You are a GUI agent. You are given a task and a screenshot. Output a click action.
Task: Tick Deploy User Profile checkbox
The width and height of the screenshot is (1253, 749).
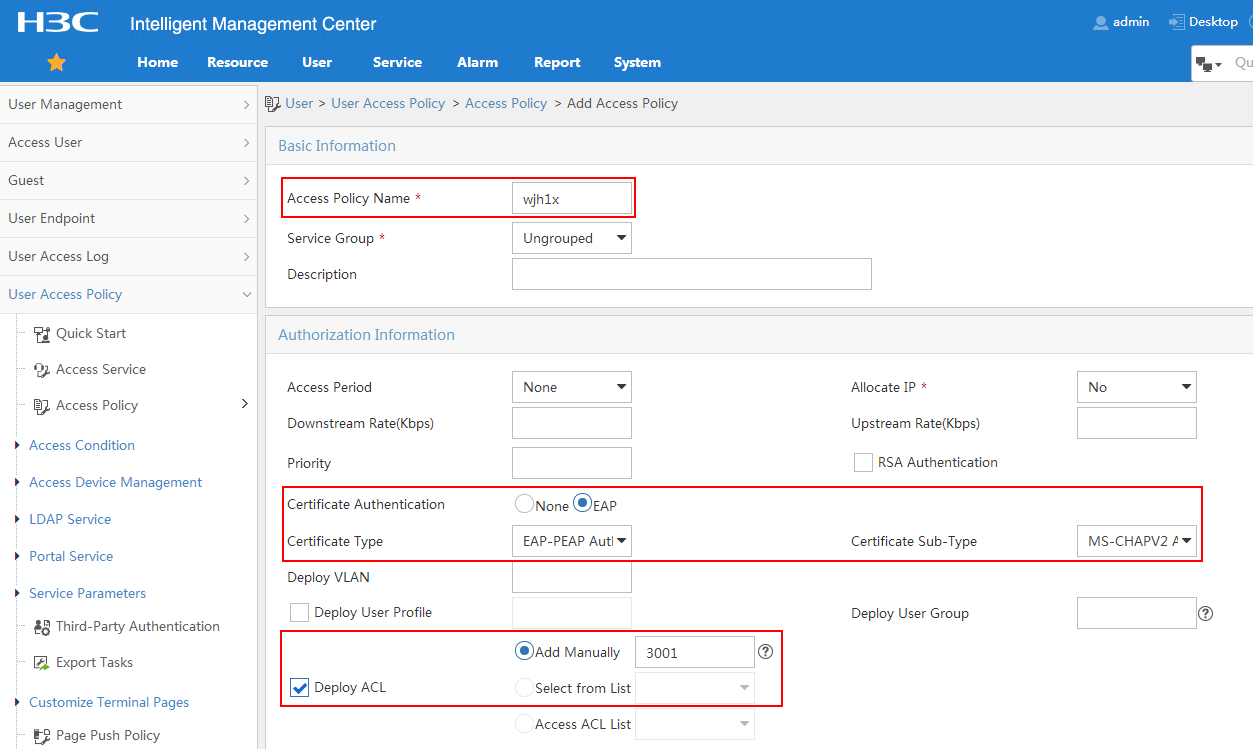[x=299, y=612]
